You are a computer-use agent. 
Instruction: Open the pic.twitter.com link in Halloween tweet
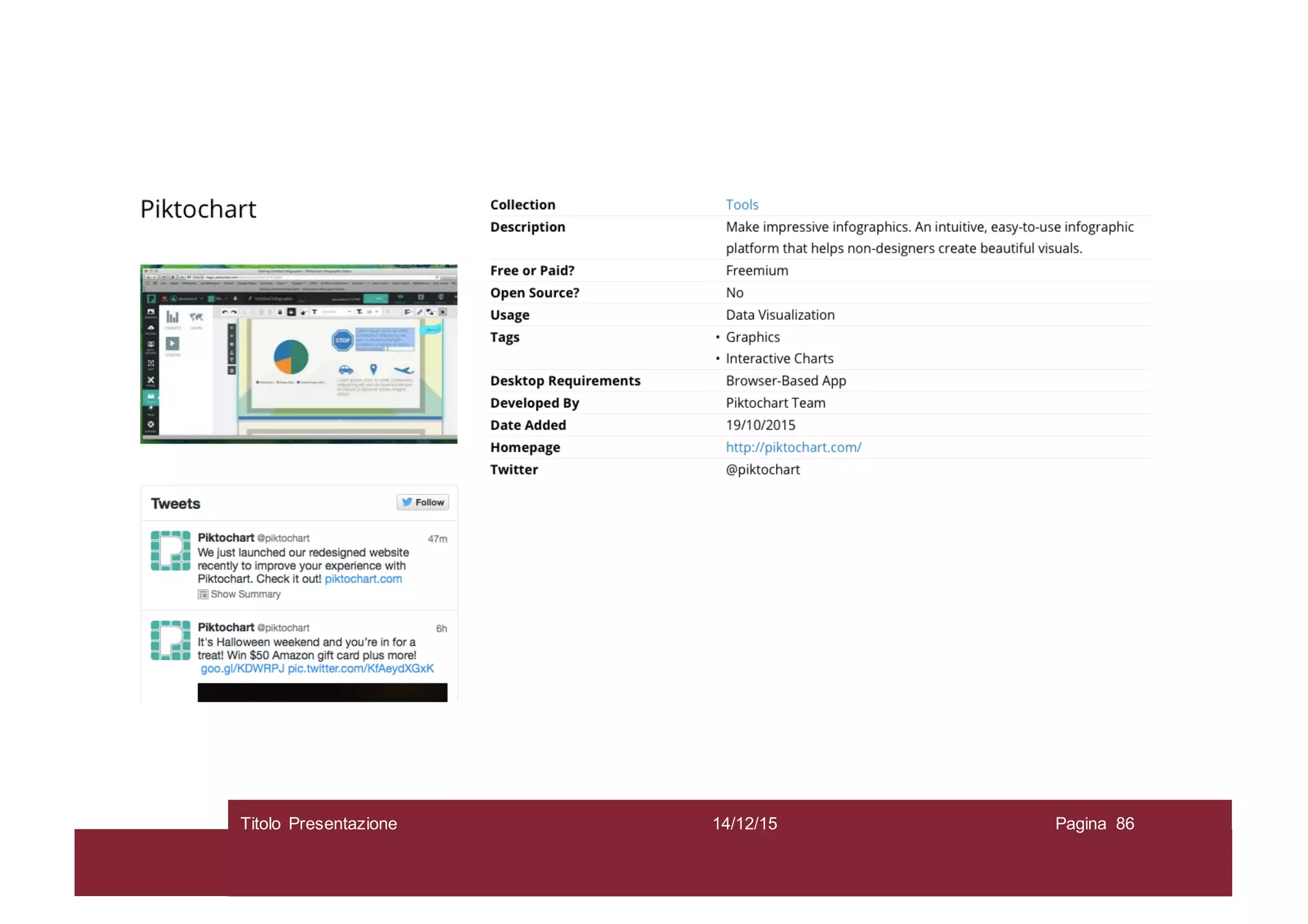[360, 669]
